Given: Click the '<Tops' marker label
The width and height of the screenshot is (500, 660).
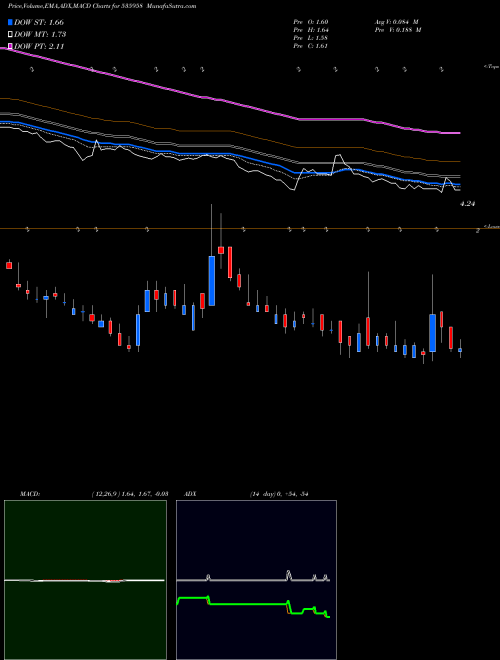Looking at the screenshot, I should pos(491,67).
